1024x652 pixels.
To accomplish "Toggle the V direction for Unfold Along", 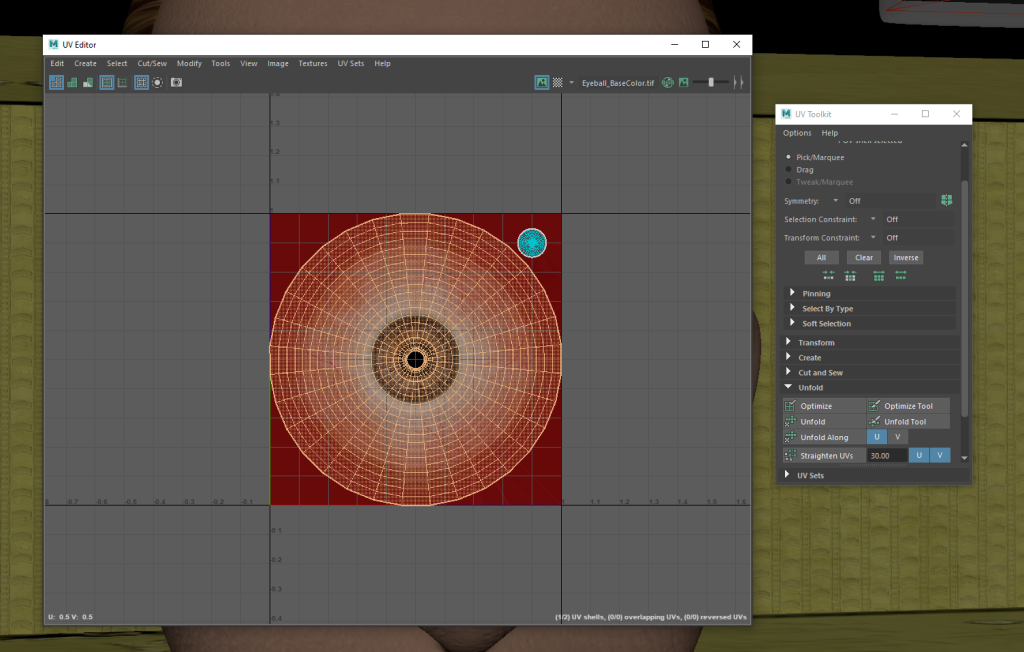I will [897, 437].
